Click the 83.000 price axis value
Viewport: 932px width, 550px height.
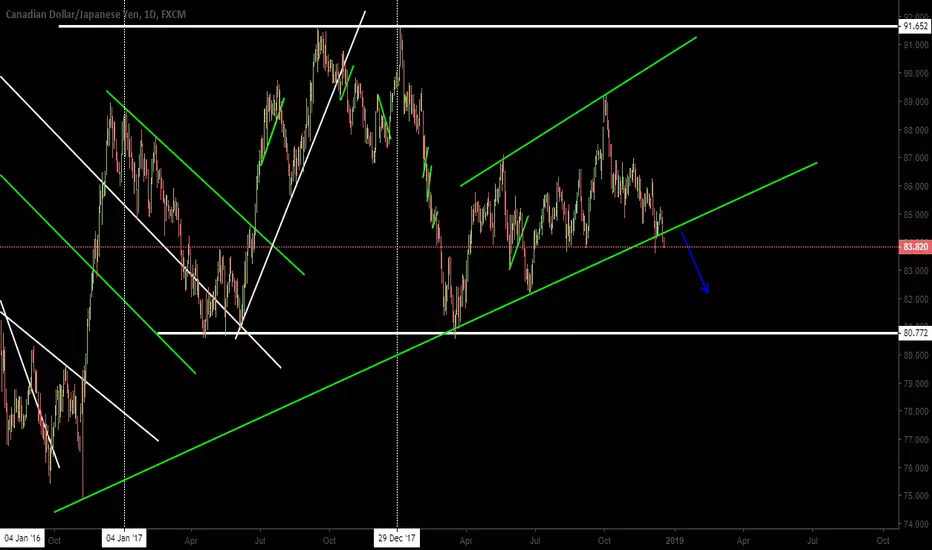tap(916, 271)
